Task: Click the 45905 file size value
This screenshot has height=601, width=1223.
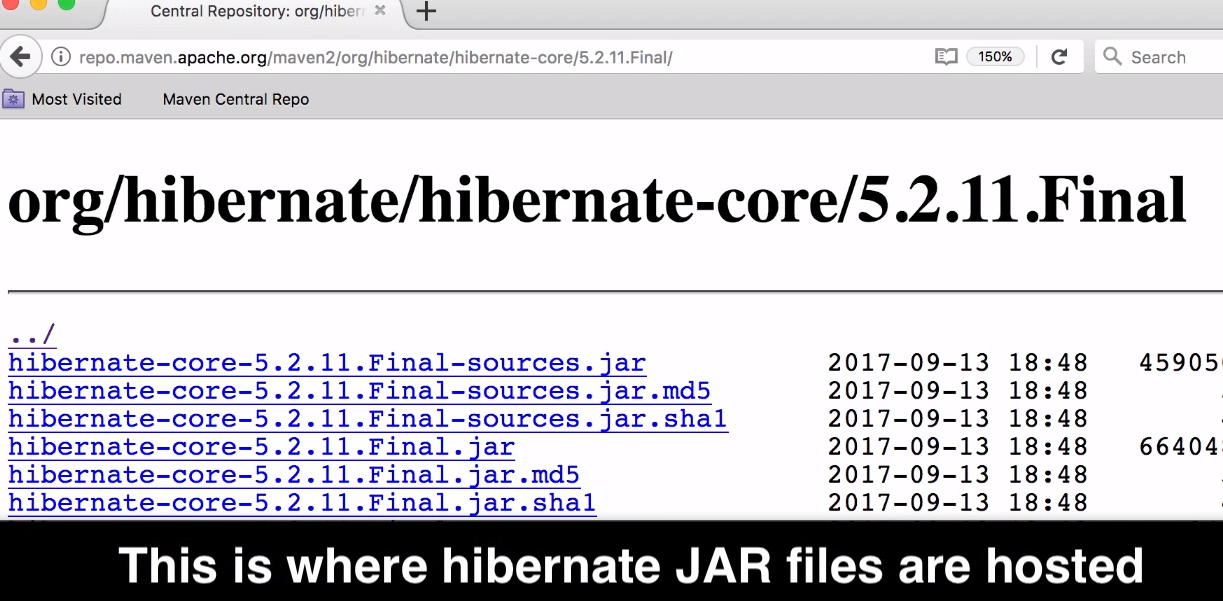Action: 1180,363
